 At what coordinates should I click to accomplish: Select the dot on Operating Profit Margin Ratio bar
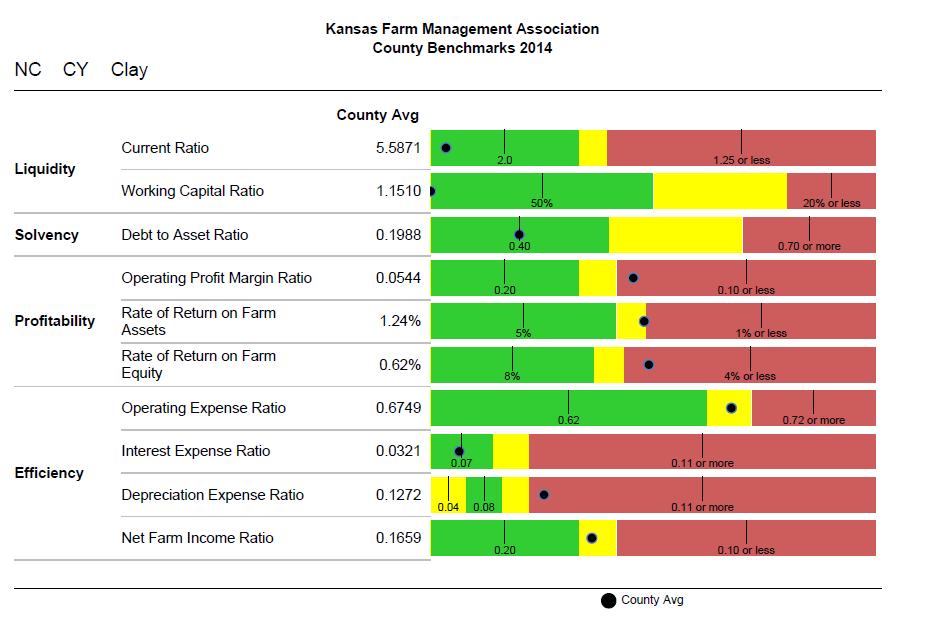tap(632, 278)
